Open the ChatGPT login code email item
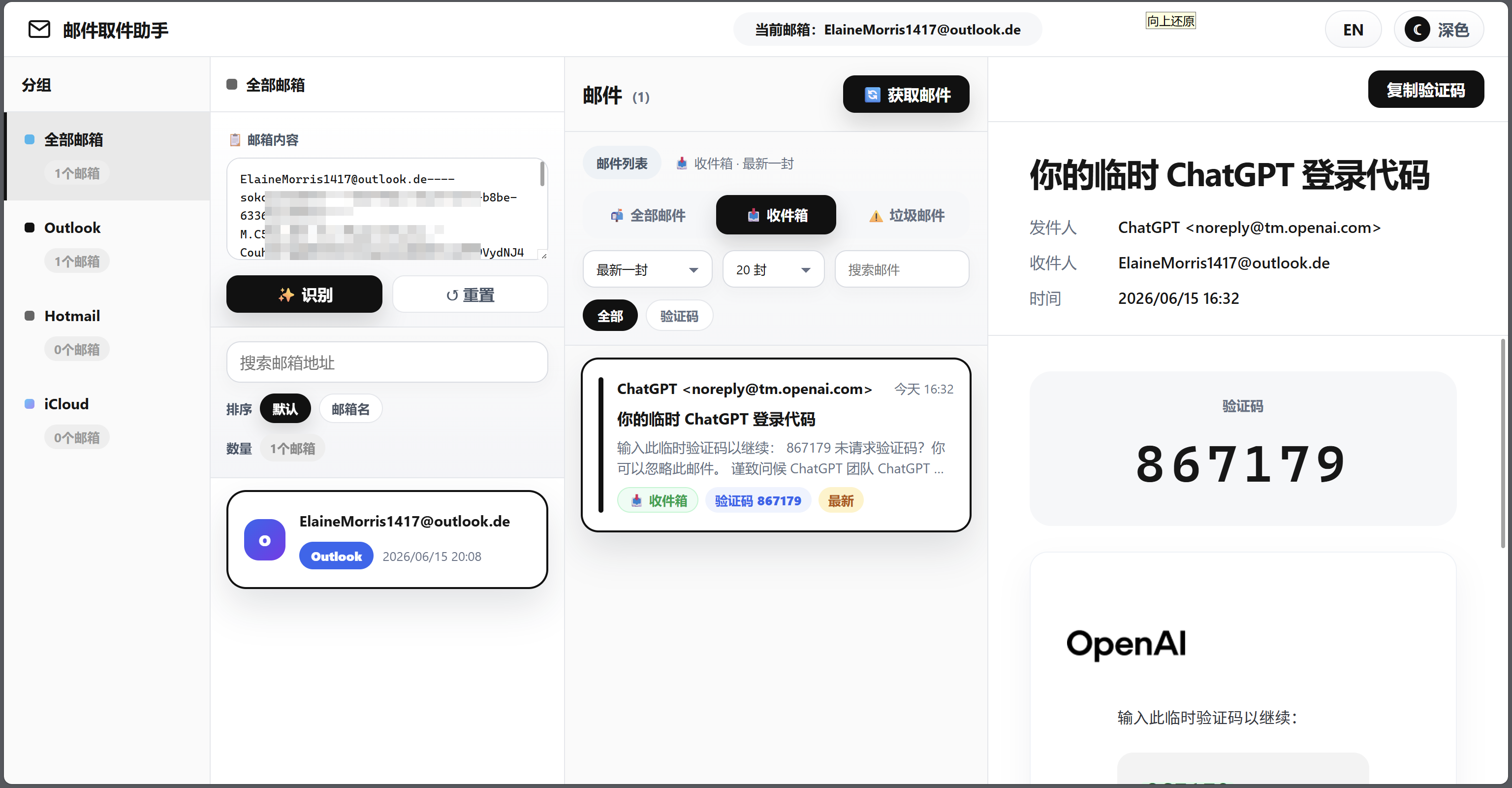Image resolution: width=1512 pixels, height=788 pixels. (776, 445)
